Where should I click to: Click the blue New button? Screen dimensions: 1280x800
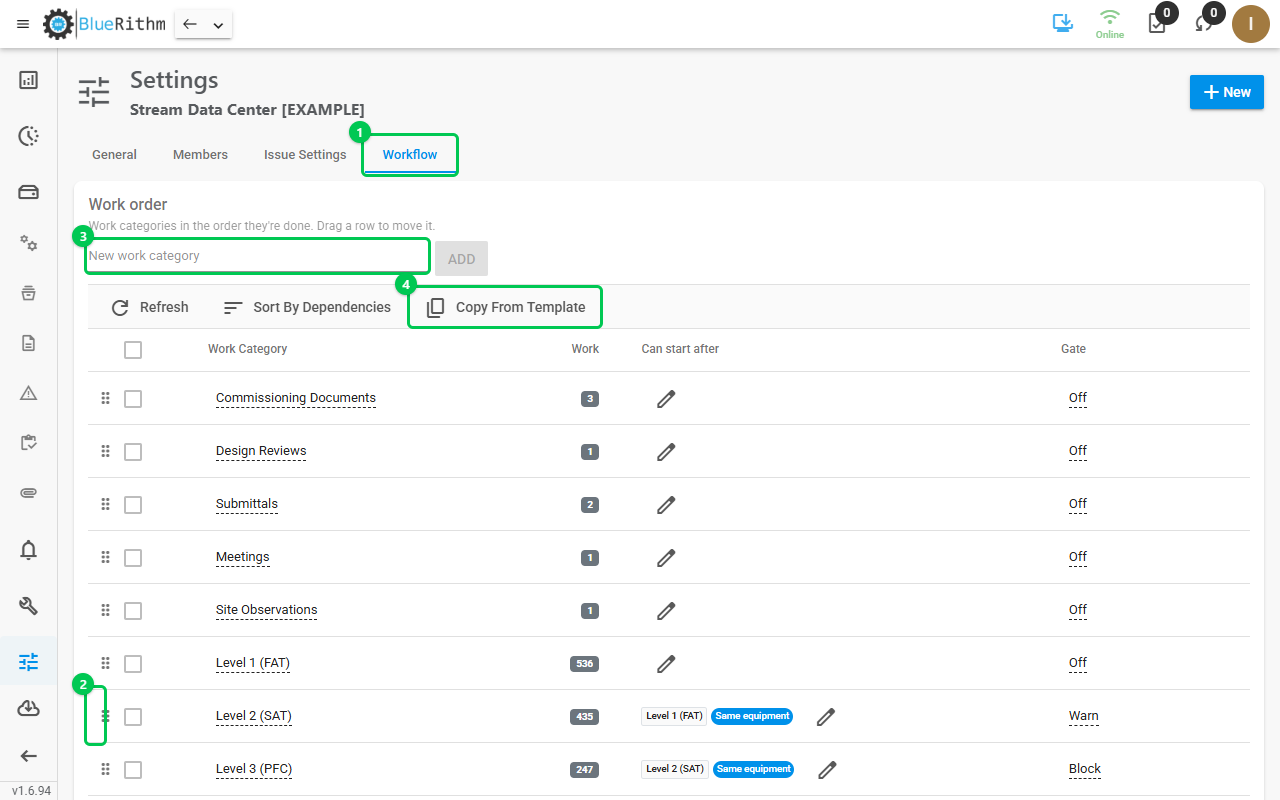[x=1227, y=92]
